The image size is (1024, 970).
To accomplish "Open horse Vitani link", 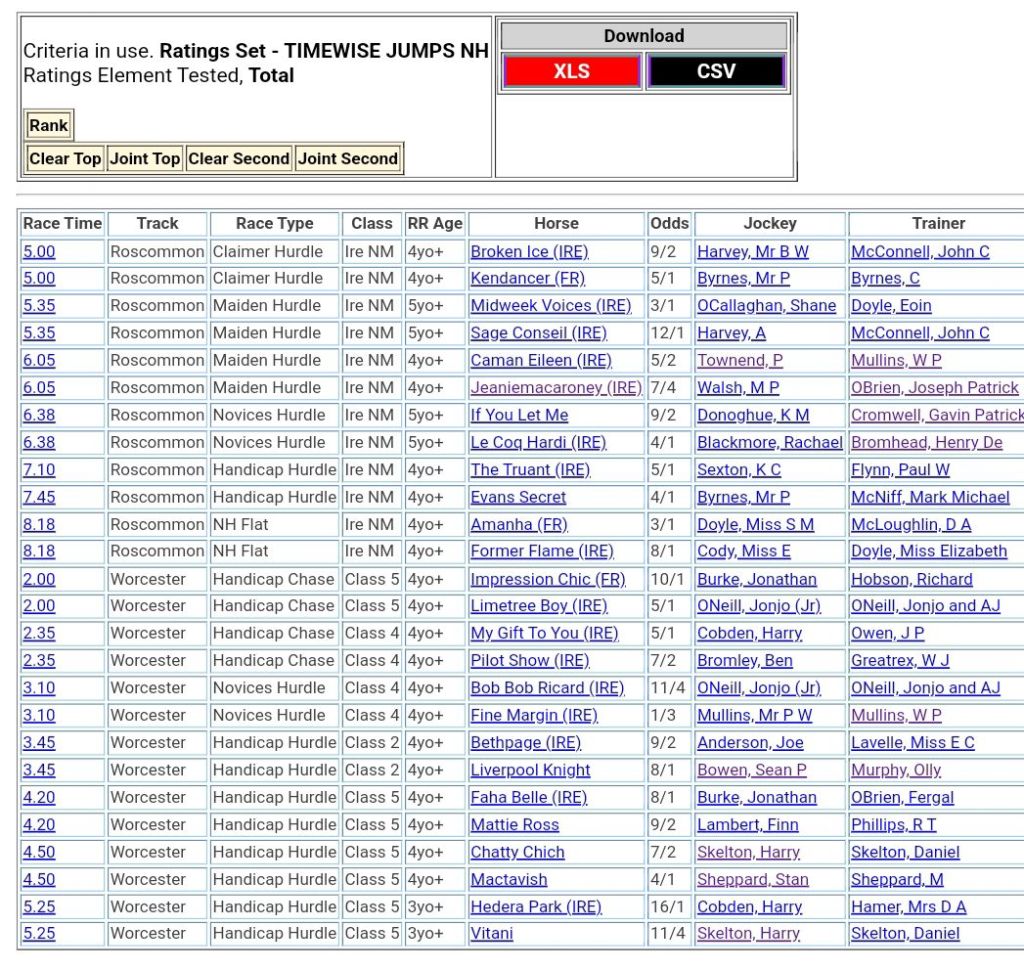I will pyautogui.click(x=492, y=934).
